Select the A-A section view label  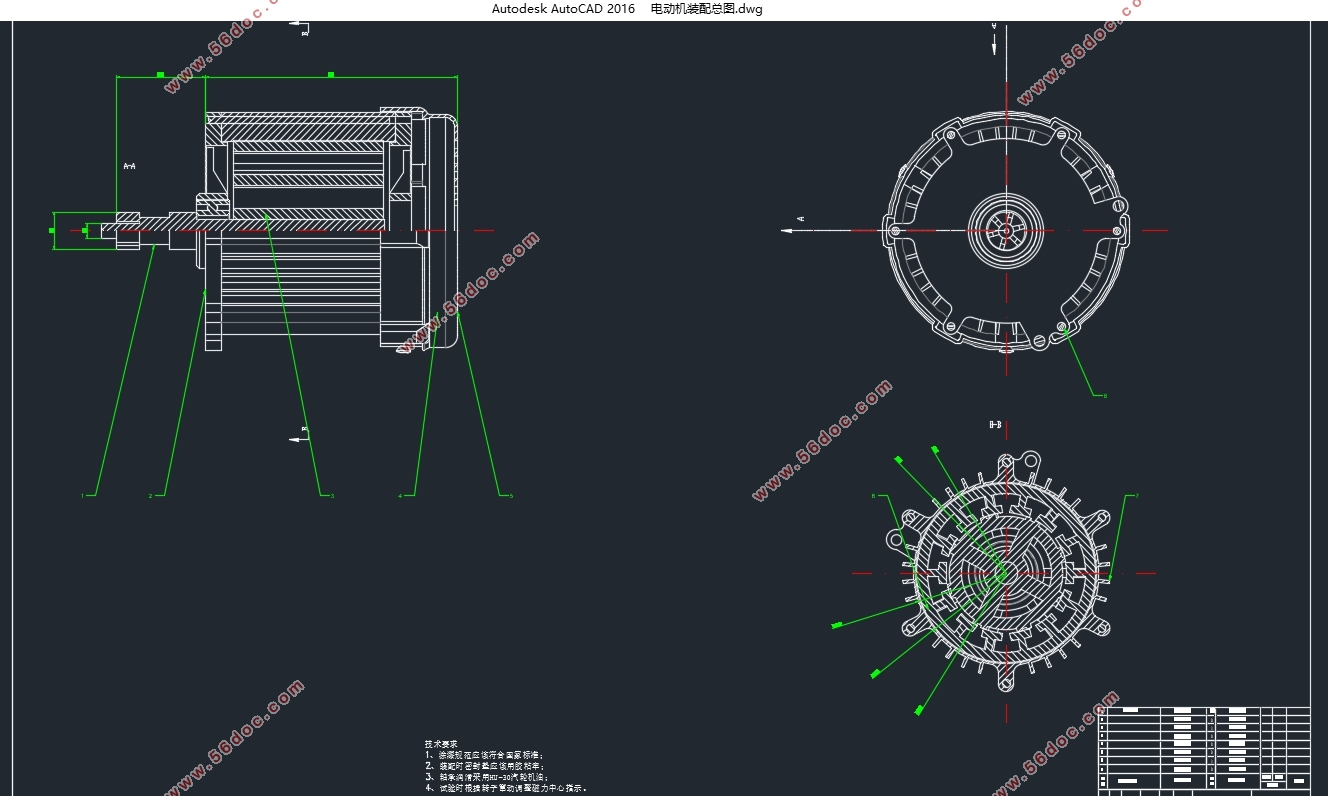[x=129, y=166]
